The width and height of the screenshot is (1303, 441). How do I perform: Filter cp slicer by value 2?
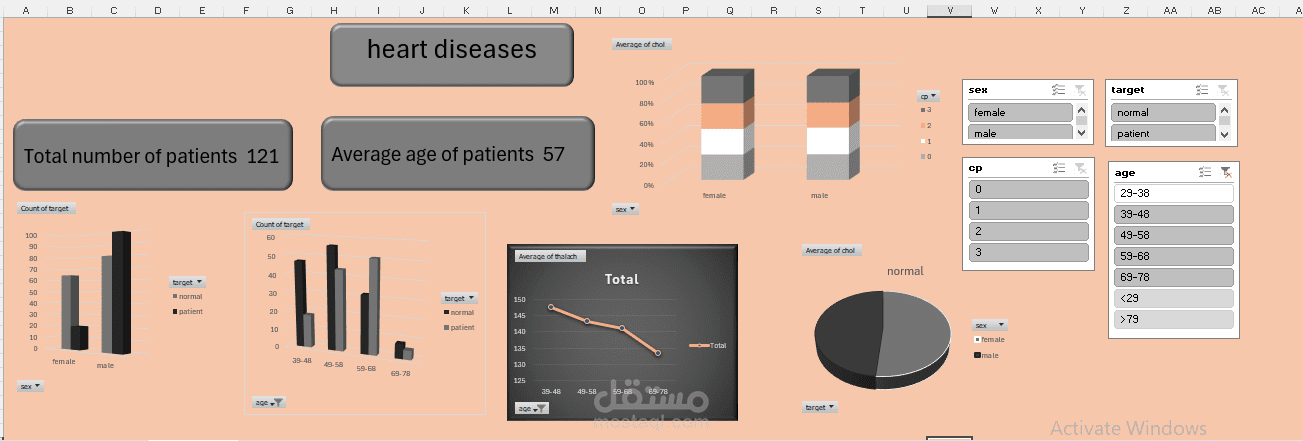[x=1028, y=231]
